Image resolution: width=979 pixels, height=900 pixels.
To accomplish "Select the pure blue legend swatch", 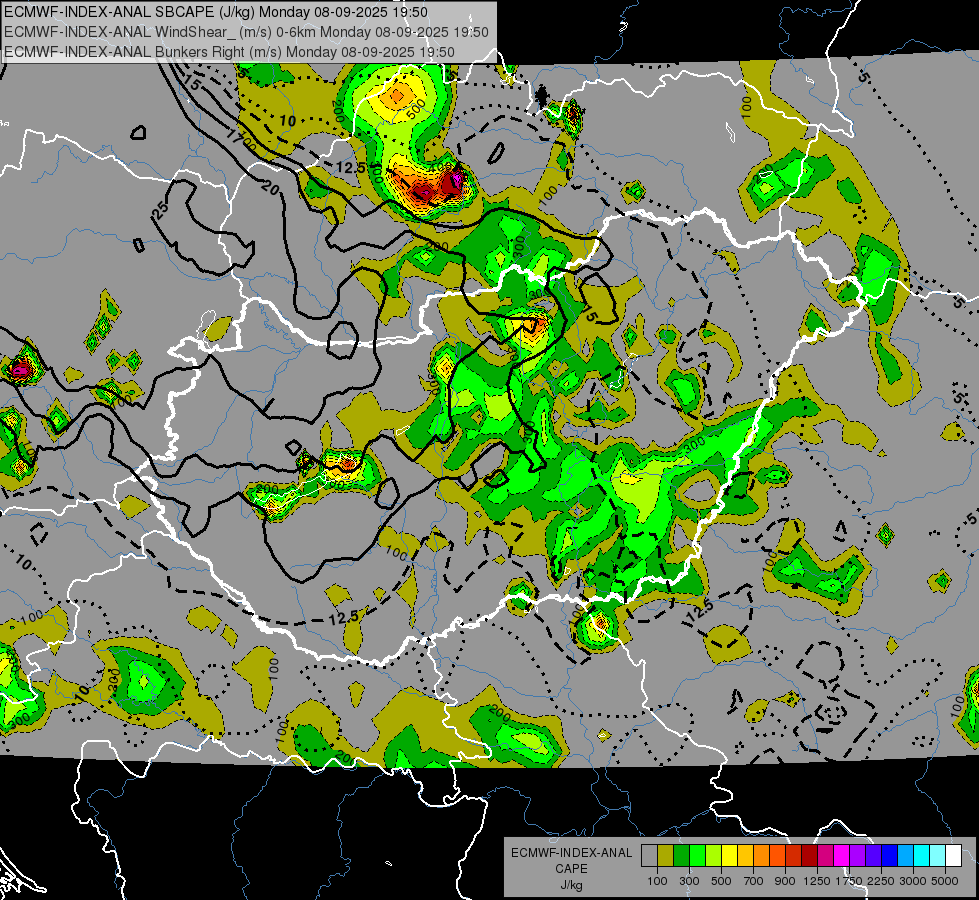I will [x=890, y=856].
